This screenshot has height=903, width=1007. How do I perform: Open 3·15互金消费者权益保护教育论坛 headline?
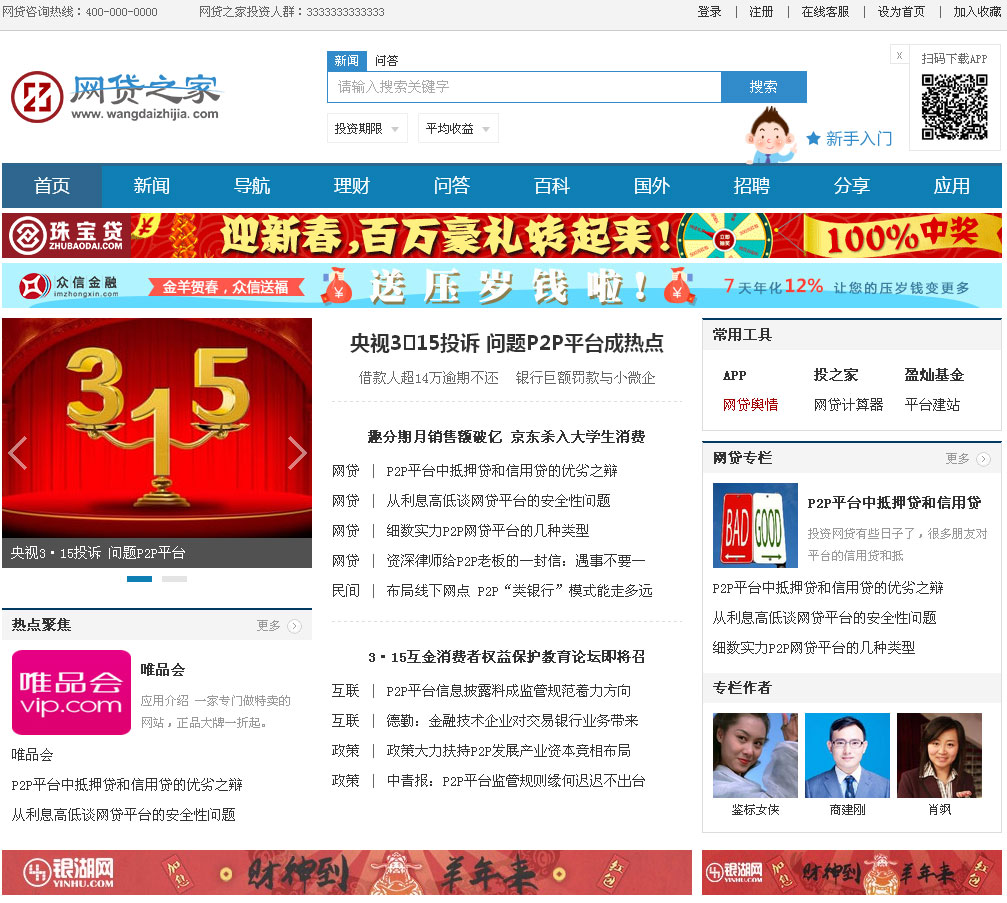[507, 657]
